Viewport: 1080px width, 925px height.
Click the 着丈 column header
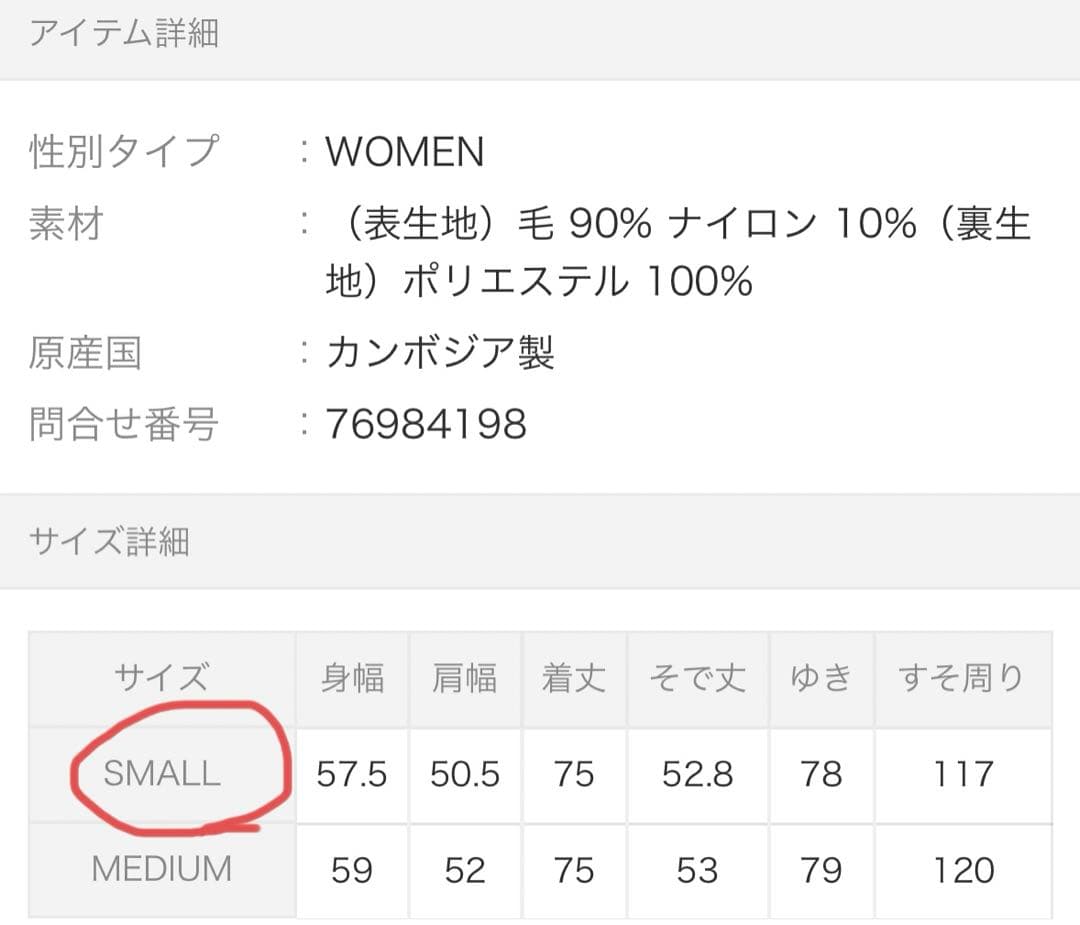574,678
